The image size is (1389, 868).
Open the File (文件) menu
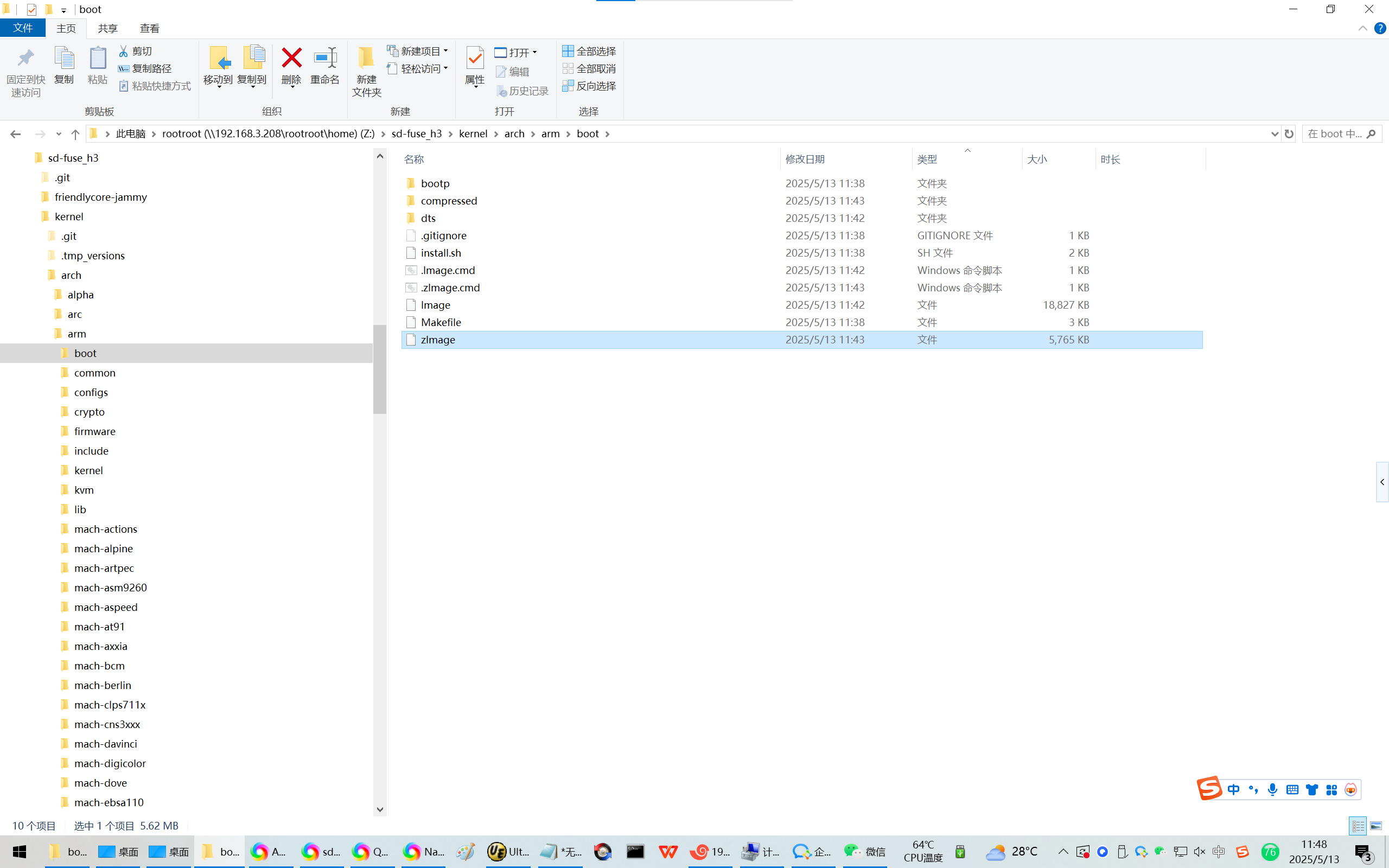[22, 28]
